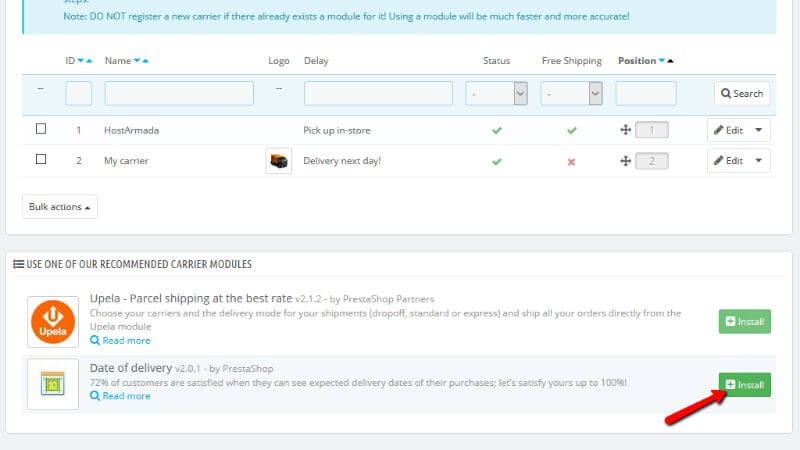Select the My carrier row checkbox
This screenshot has width=800, height=450.
point(41,159)
